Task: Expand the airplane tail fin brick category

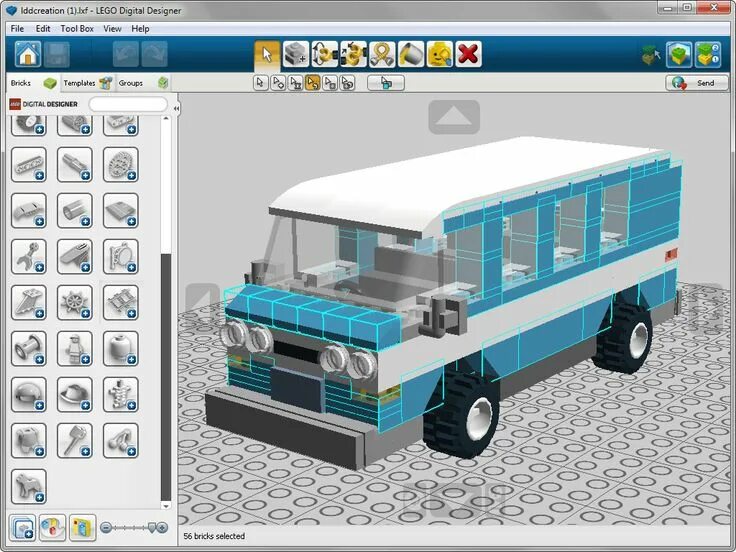Action: coord(29,303)
